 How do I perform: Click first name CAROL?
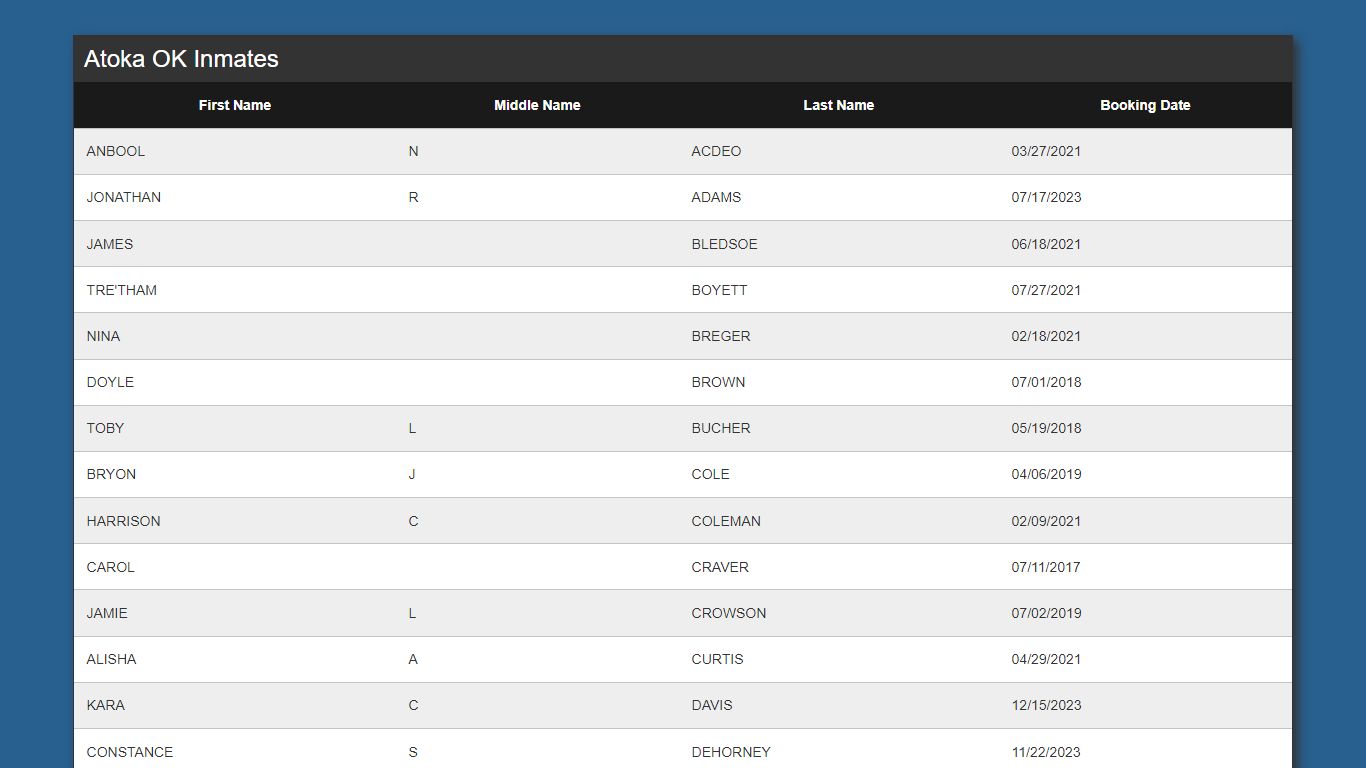(110, 567)
